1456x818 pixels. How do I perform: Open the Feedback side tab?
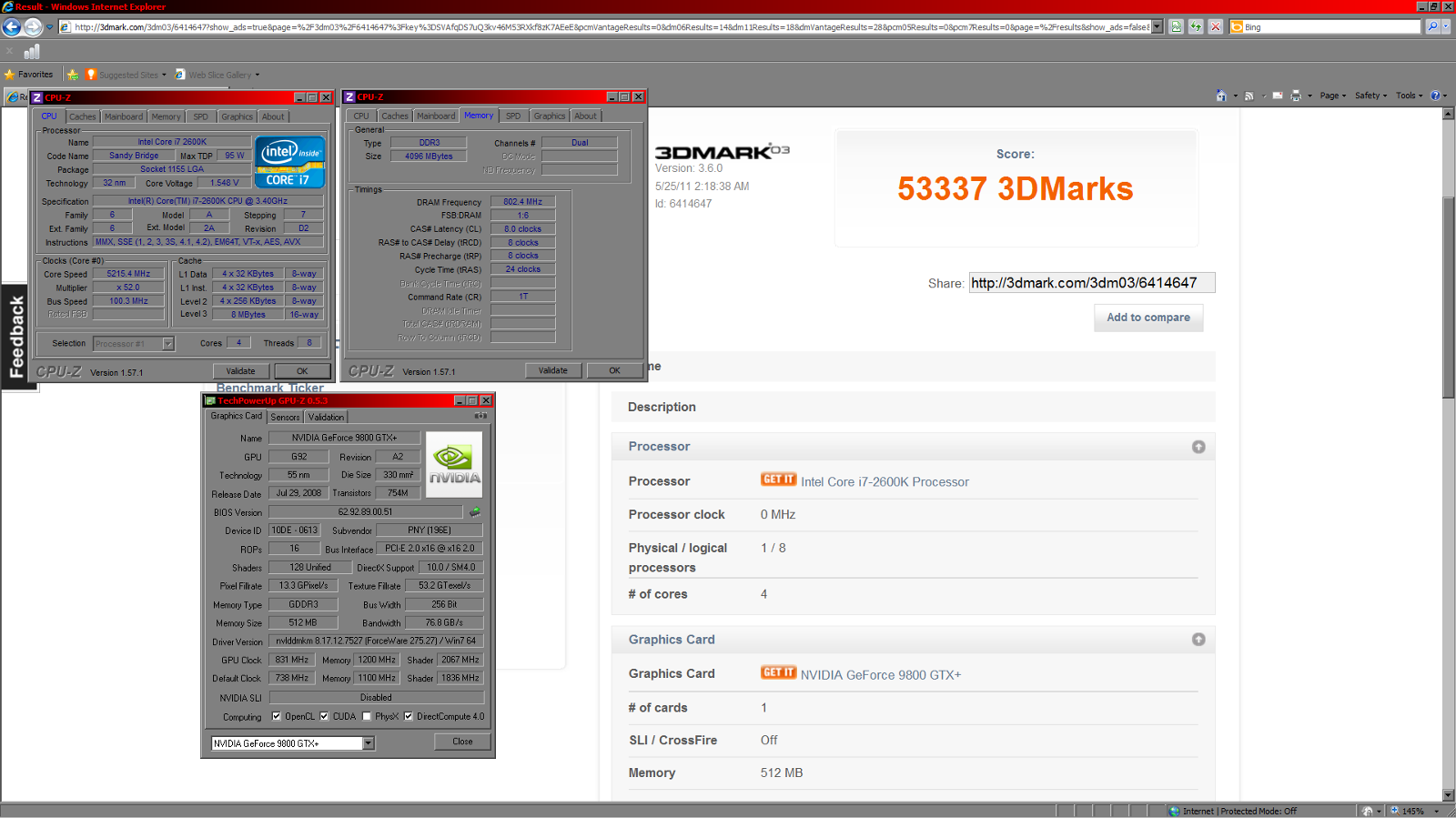(16, 337)
